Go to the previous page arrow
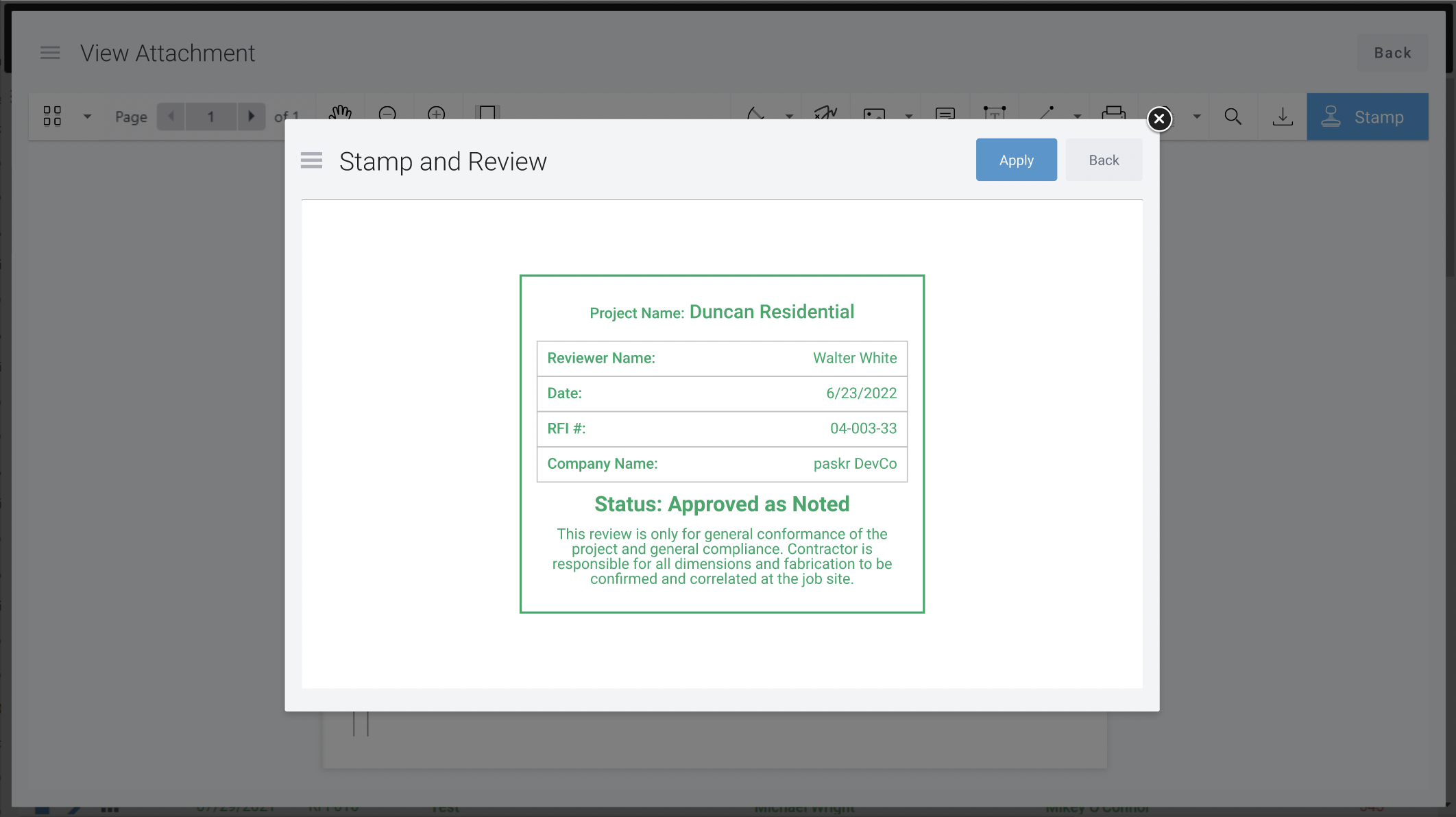Image resolution: width=1456 pixels, height=817 pixels. point(171,117)
